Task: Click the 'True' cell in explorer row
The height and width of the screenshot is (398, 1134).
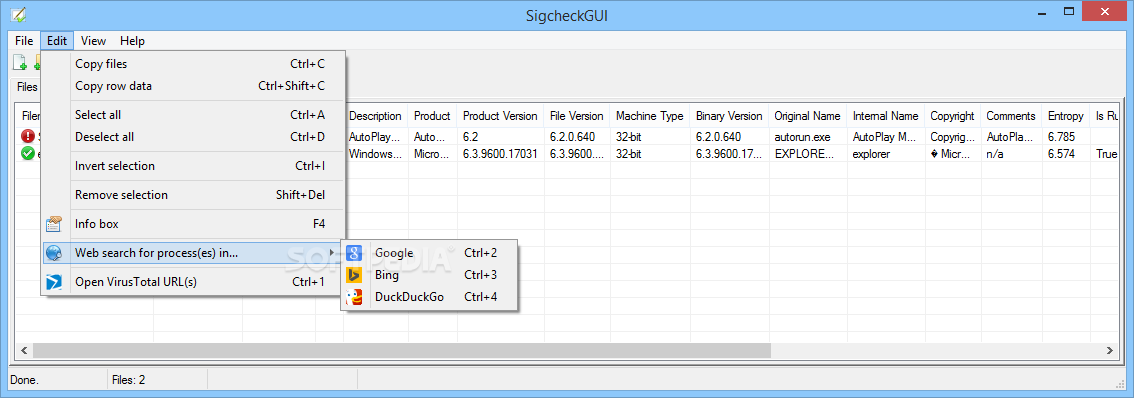Action: 1107,153
